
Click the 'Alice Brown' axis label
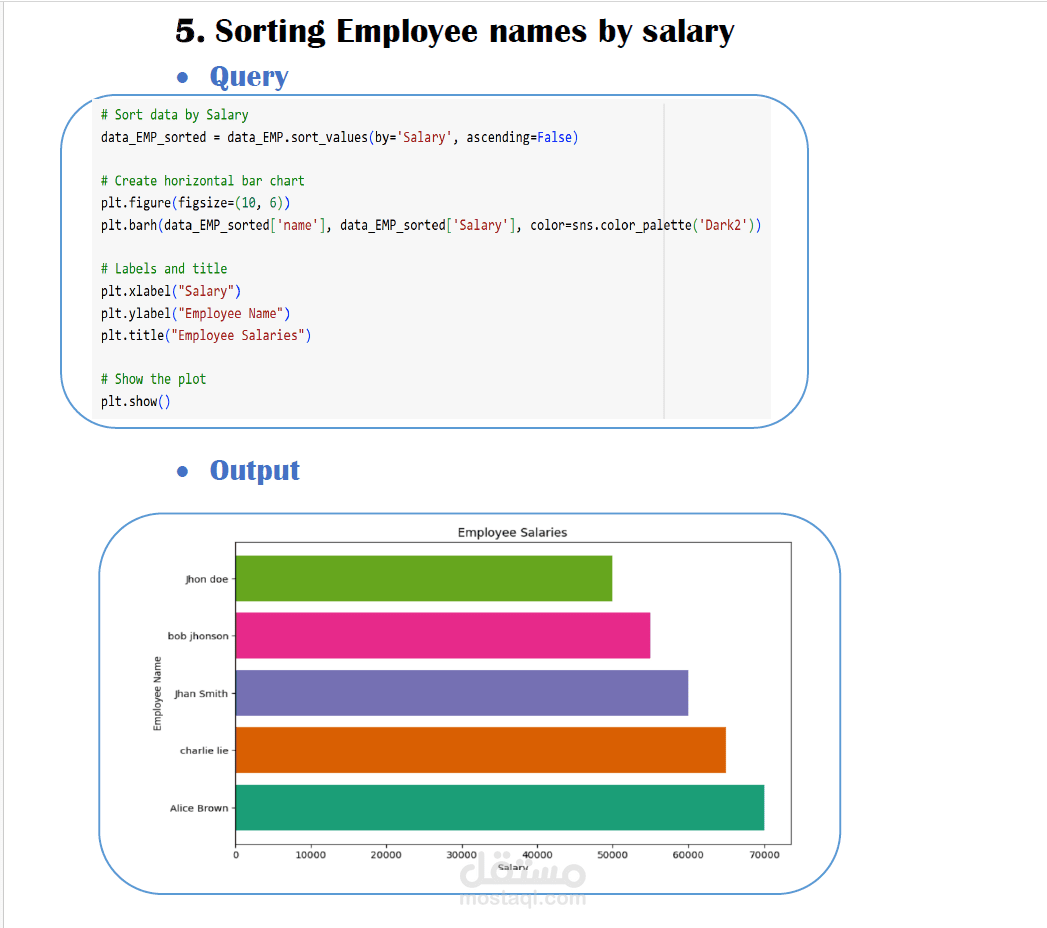[x=199, y=808]
